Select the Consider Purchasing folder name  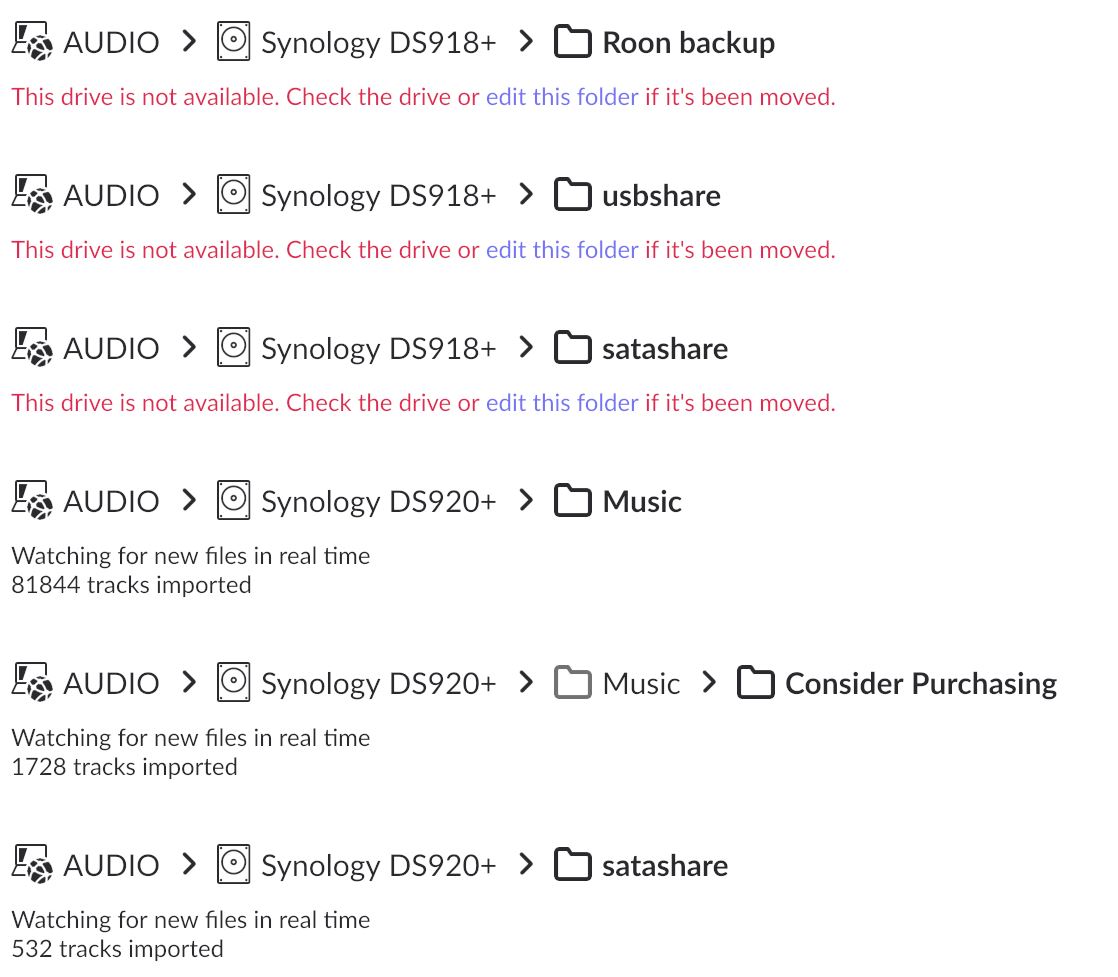click(920, 684)
